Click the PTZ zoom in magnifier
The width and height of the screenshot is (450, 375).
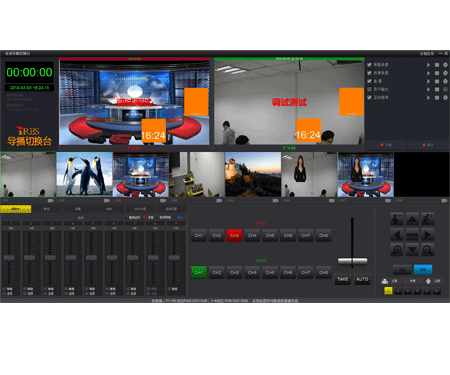pyautogui.click(x=397, y=250)
